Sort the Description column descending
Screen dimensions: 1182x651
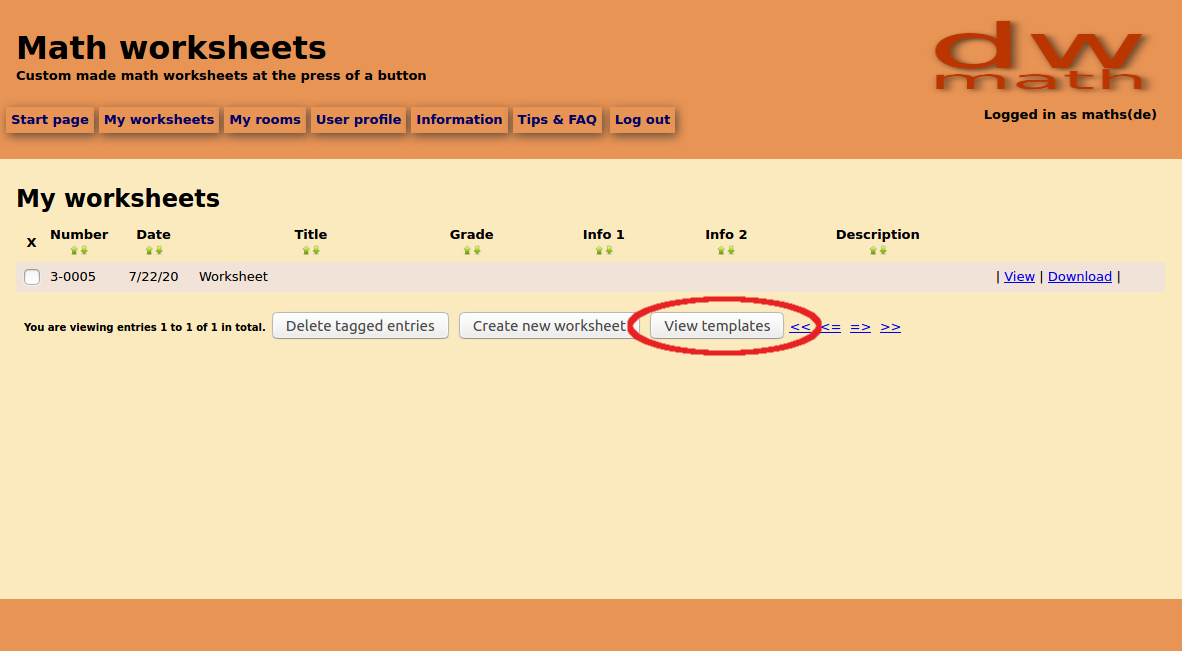883,248
